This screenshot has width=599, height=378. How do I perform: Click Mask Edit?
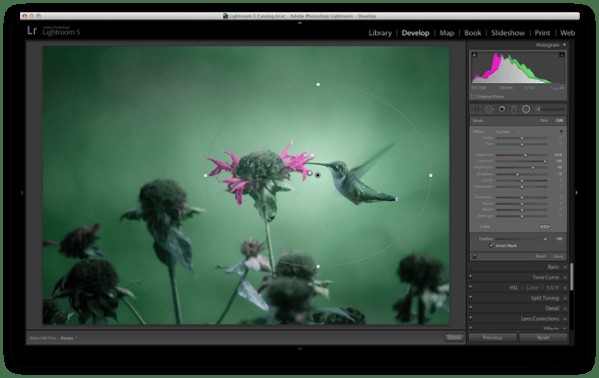pos(559,120)
